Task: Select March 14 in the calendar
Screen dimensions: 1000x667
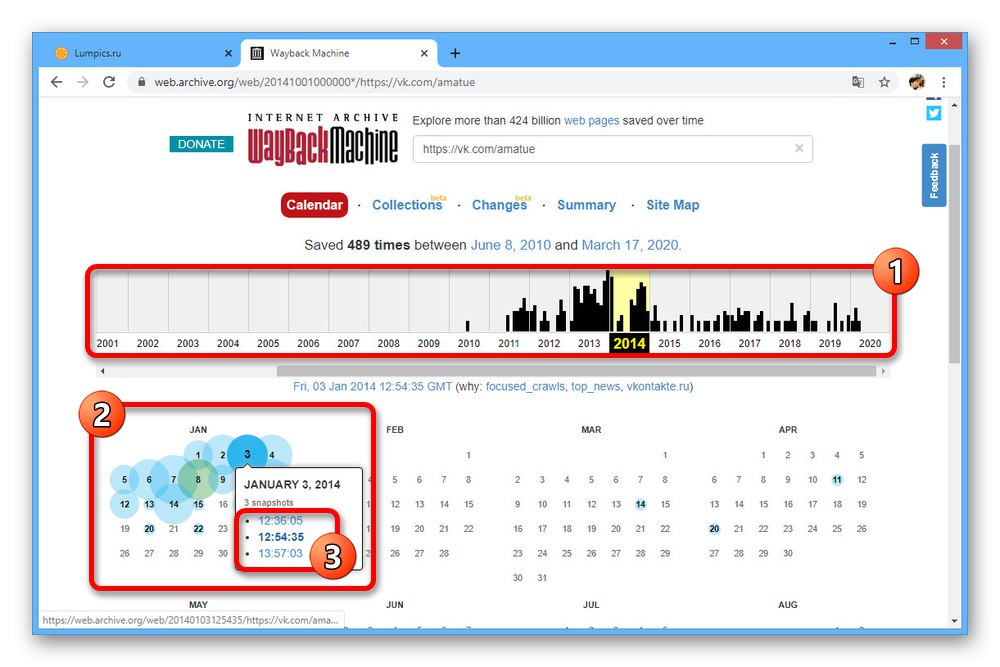Action: click(640, 504)
